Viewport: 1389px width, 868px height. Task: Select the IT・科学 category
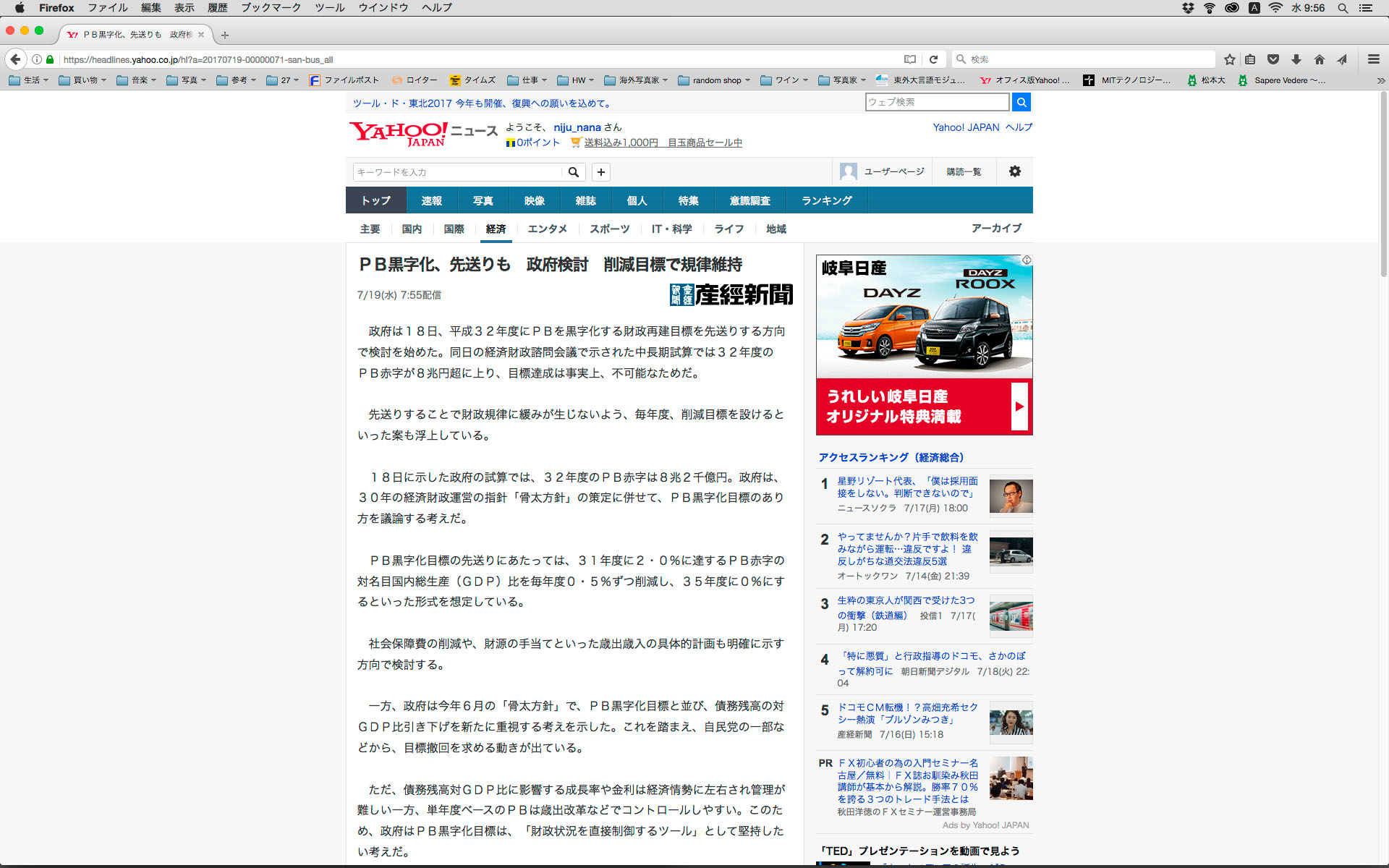click(671, 229)
